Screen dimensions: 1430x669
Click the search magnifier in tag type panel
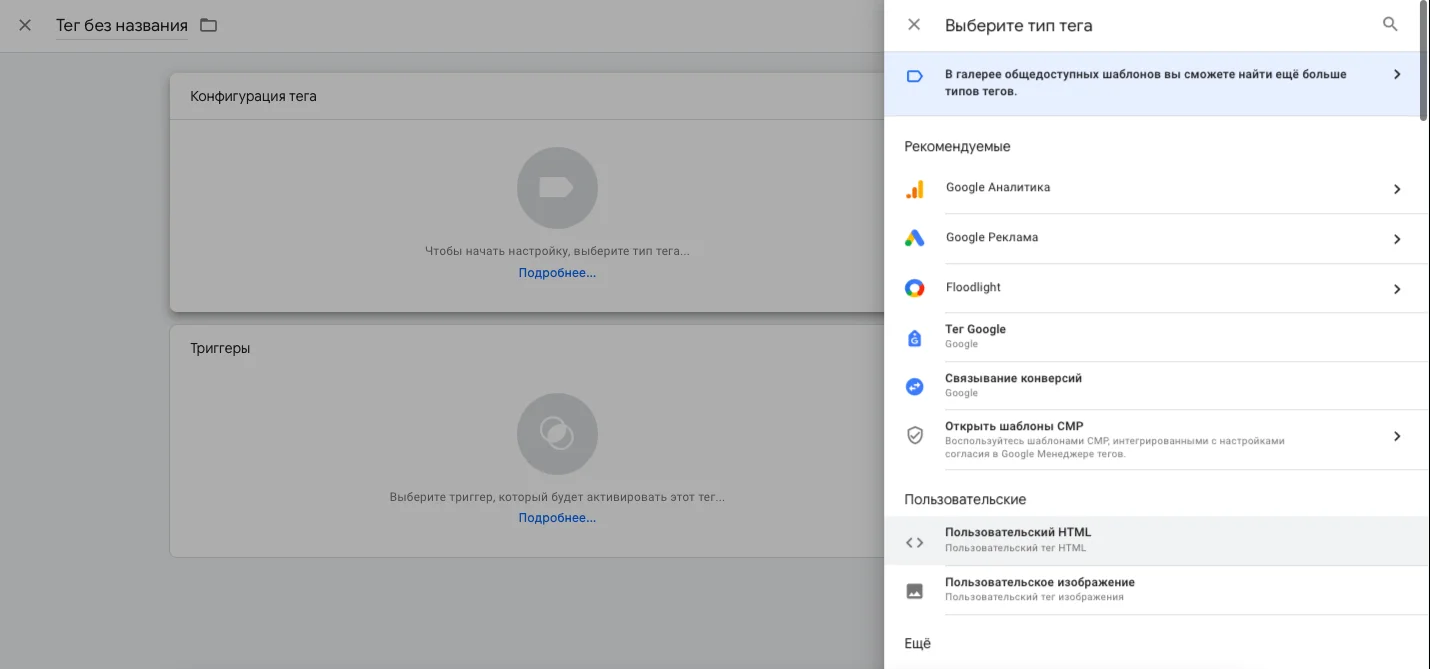(1390, 25)
